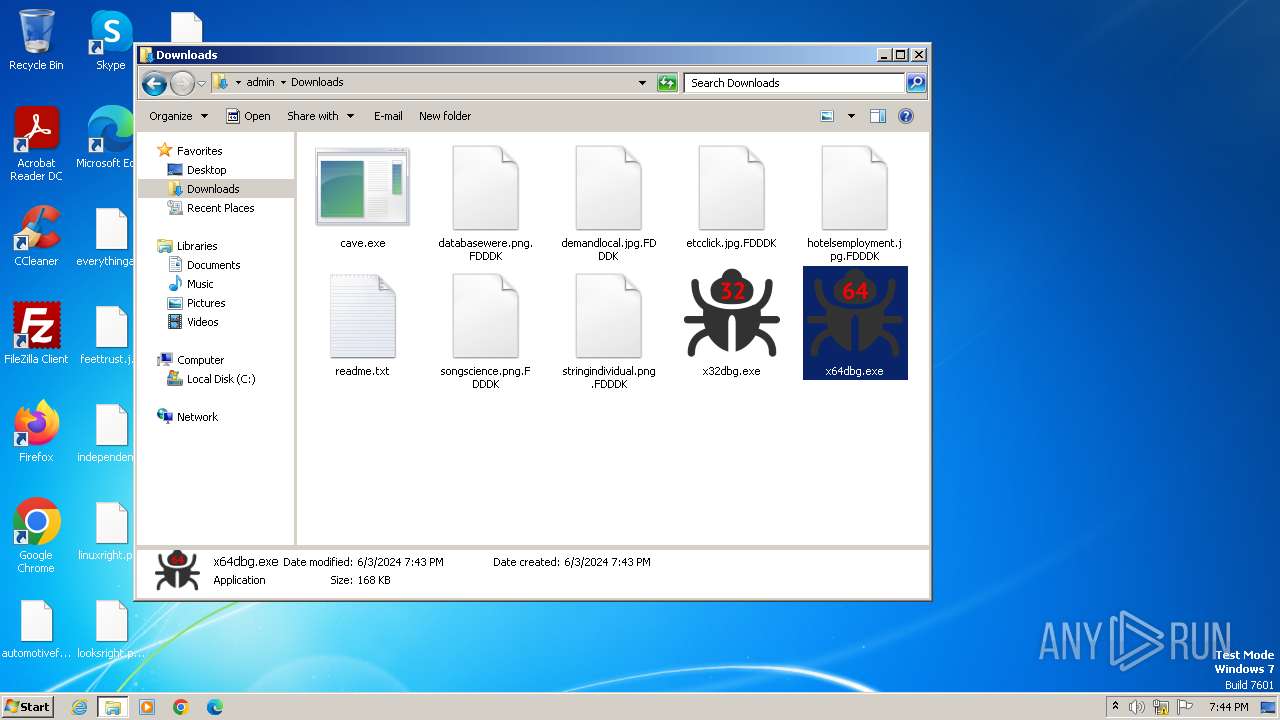1280x720 pixels.
Task: Select the x32dbg.exe bug icon
Action: coord(731,314)
